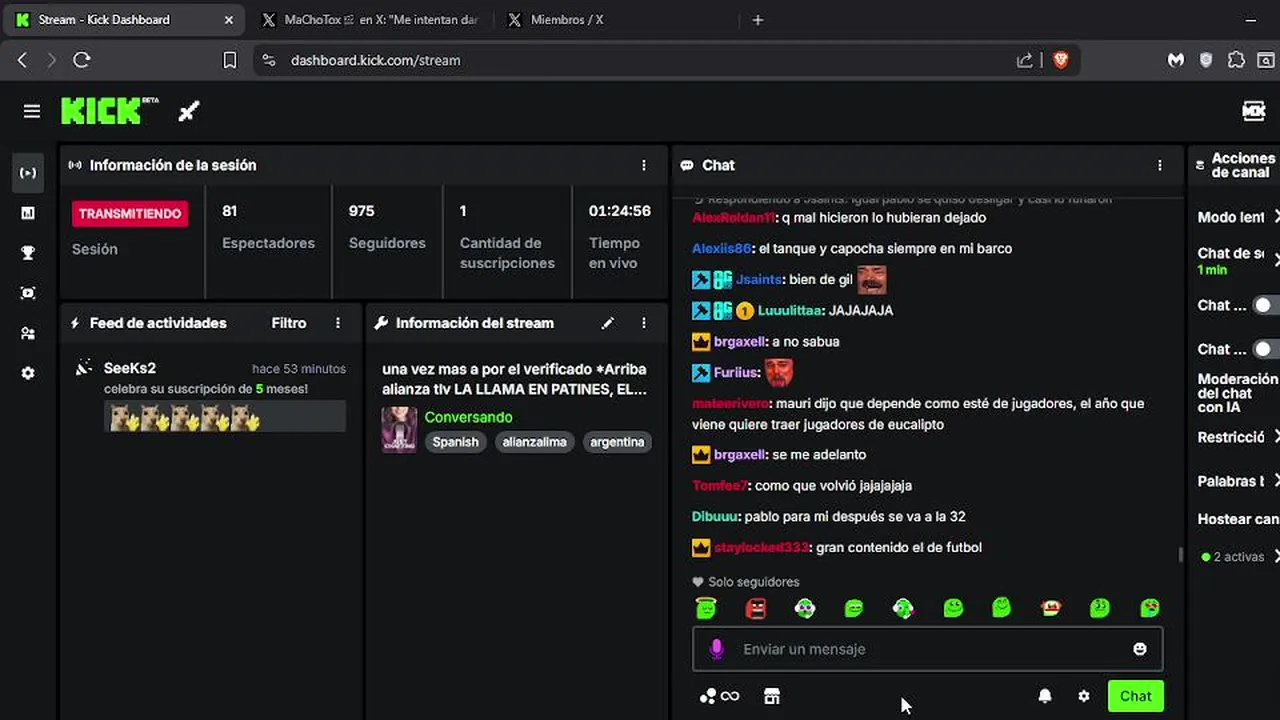Click the Brave shield icon in the address bar

1060,60
